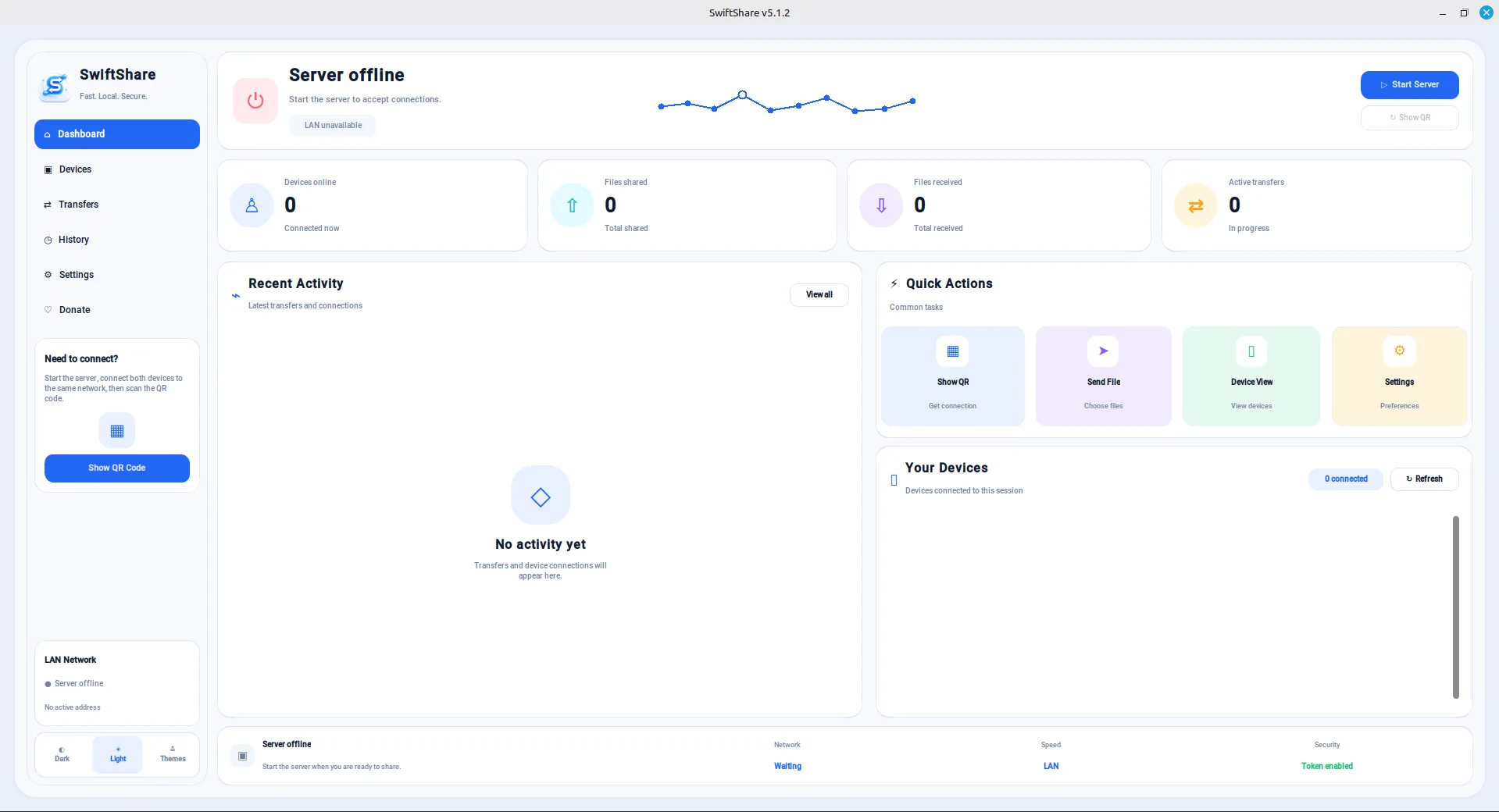Click the last point of the activity chart
The height and width of the screenshot is (812, 1499).
(912, 101)
